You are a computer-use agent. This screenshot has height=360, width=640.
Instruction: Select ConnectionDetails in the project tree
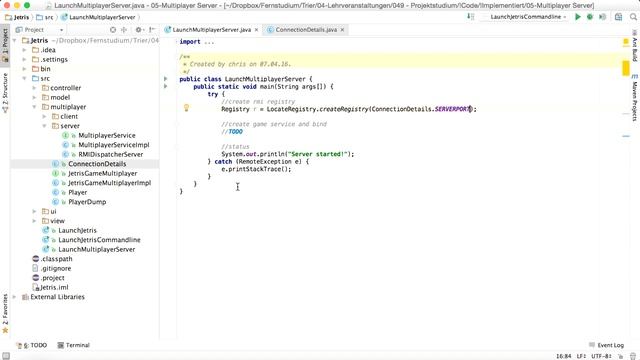[x=97, y=164]
